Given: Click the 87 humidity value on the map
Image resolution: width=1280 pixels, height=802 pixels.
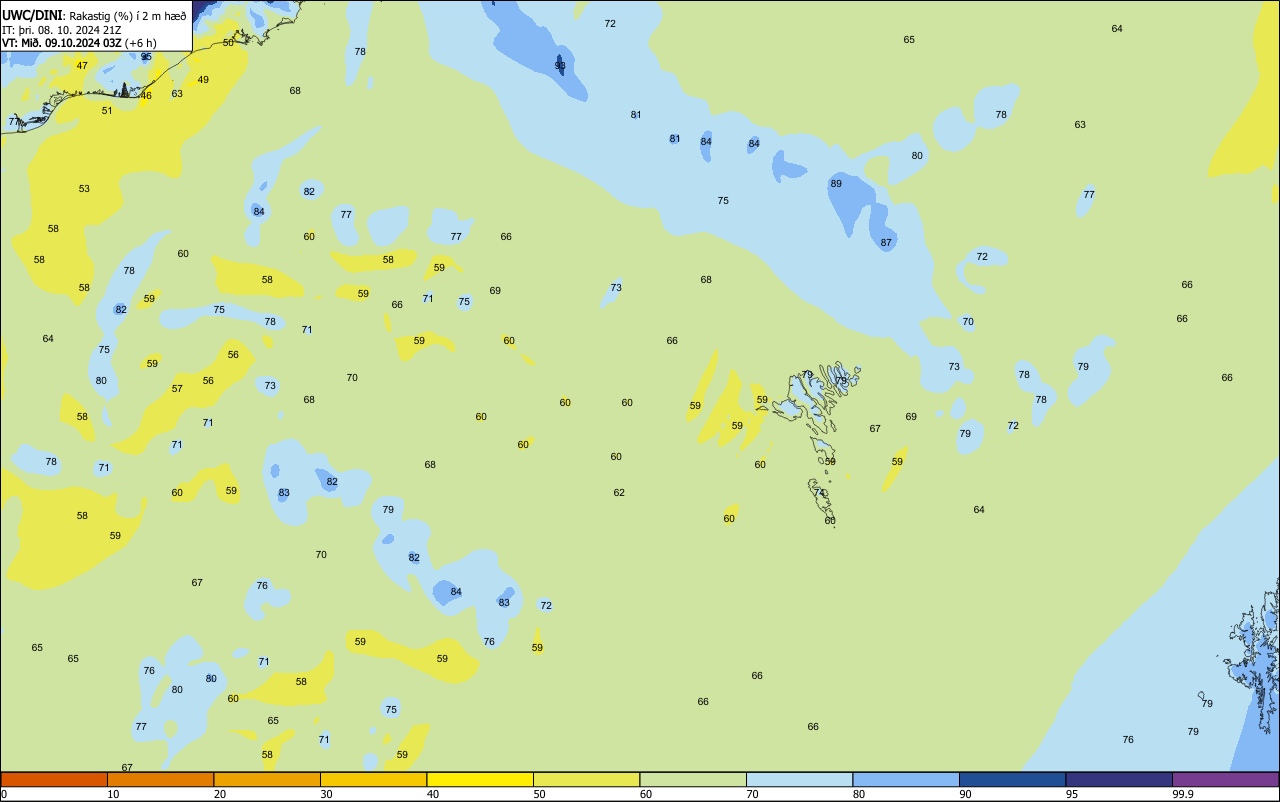Looking at the screenshot, I should [x=886, y=242].
